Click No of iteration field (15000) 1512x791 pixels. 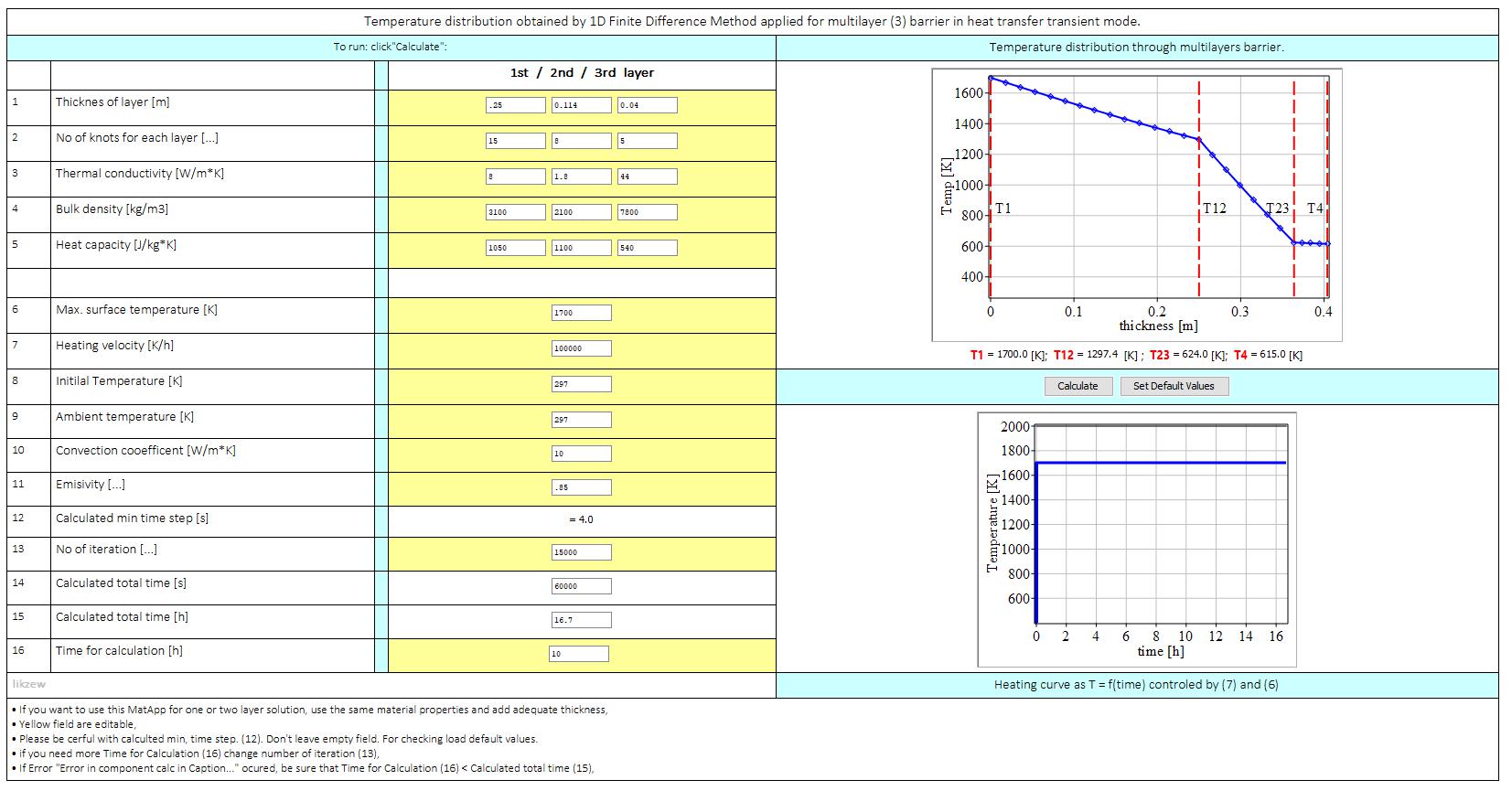pyautogui.click(x=582, y=552)
